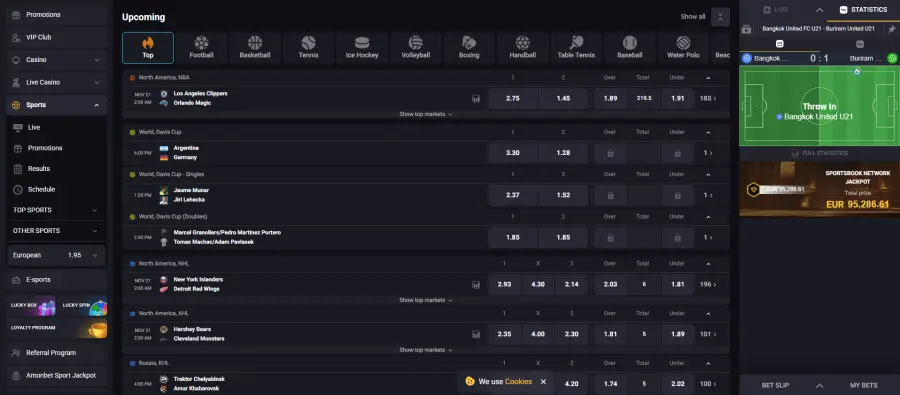Open statistics icon for Hershey Bears match
The width and height of the screenshot is (900, 395).
tap(476, 334)
